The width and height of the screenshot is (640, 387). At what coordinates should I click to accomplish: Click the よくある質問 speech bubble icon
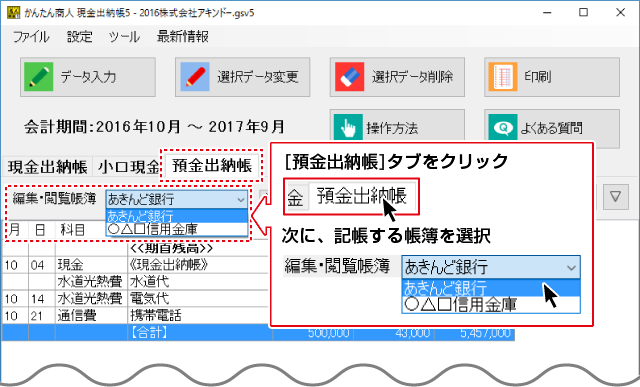pyautogui.click(x=503, y=127)
